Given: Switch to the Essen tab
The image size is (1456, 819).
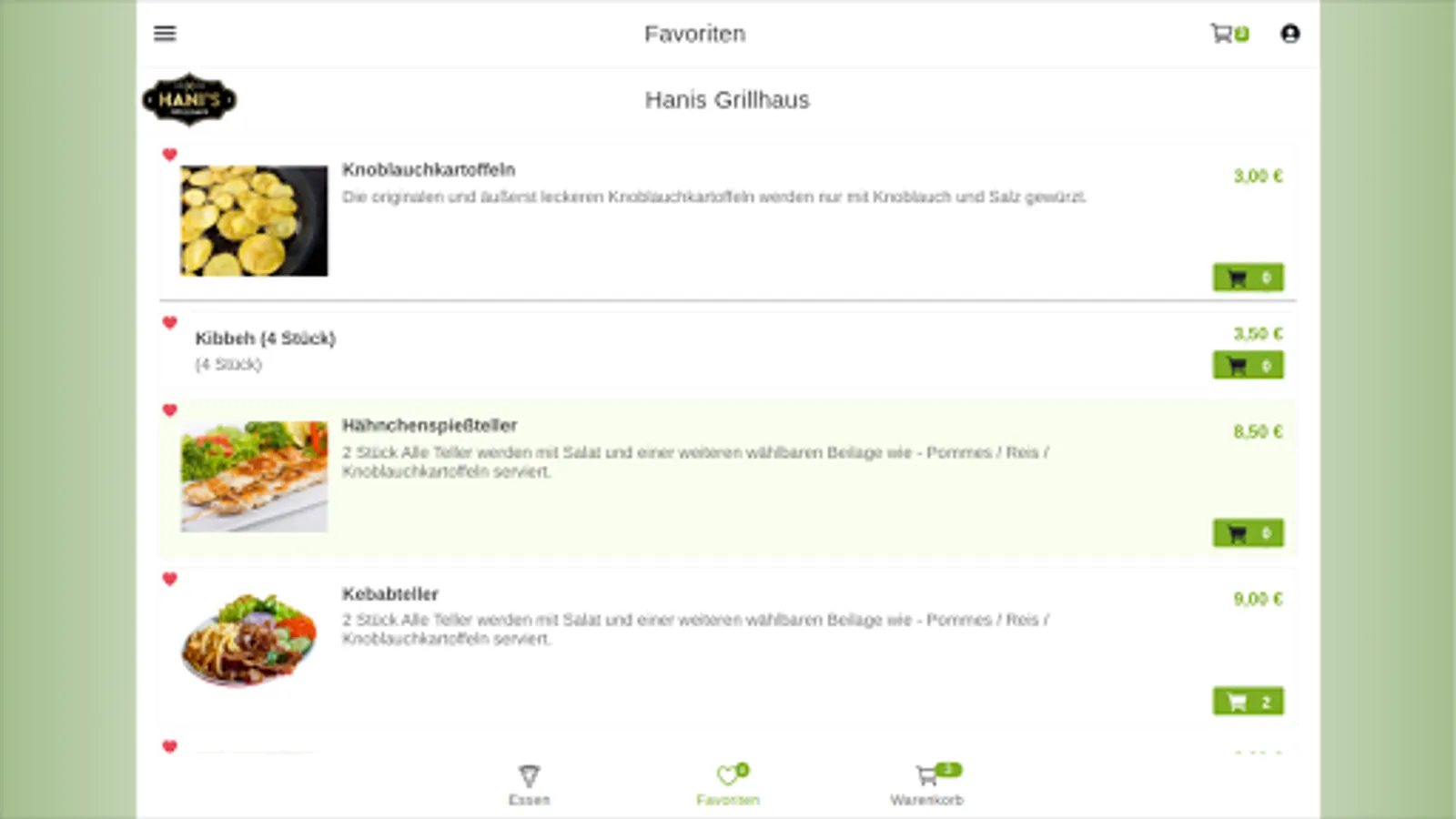Looking at the screenshot, I should tap(529, 785).
